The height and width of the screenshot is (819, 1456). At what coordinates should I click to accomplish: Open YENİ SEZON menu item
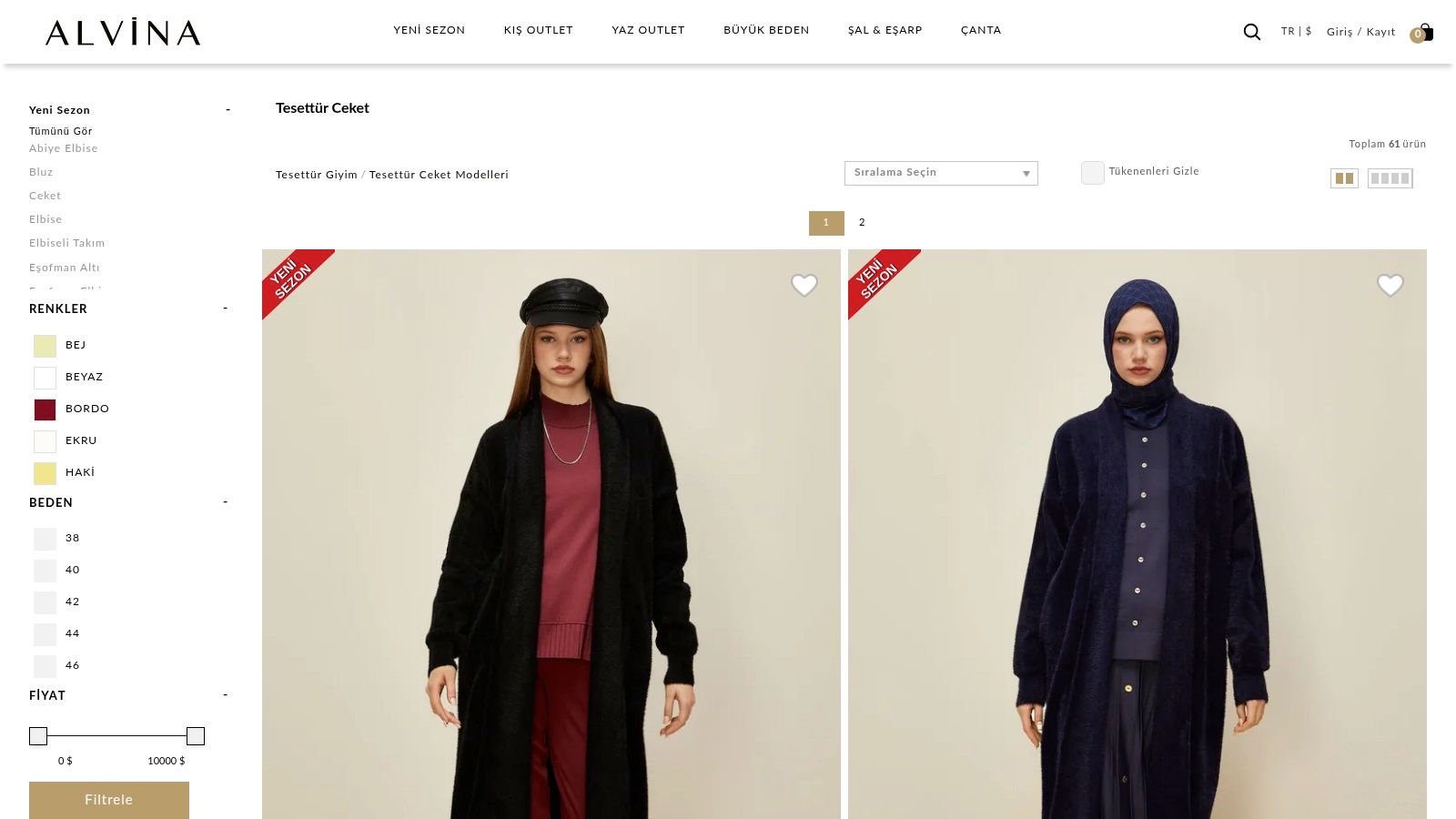click(x=429, y=30)
